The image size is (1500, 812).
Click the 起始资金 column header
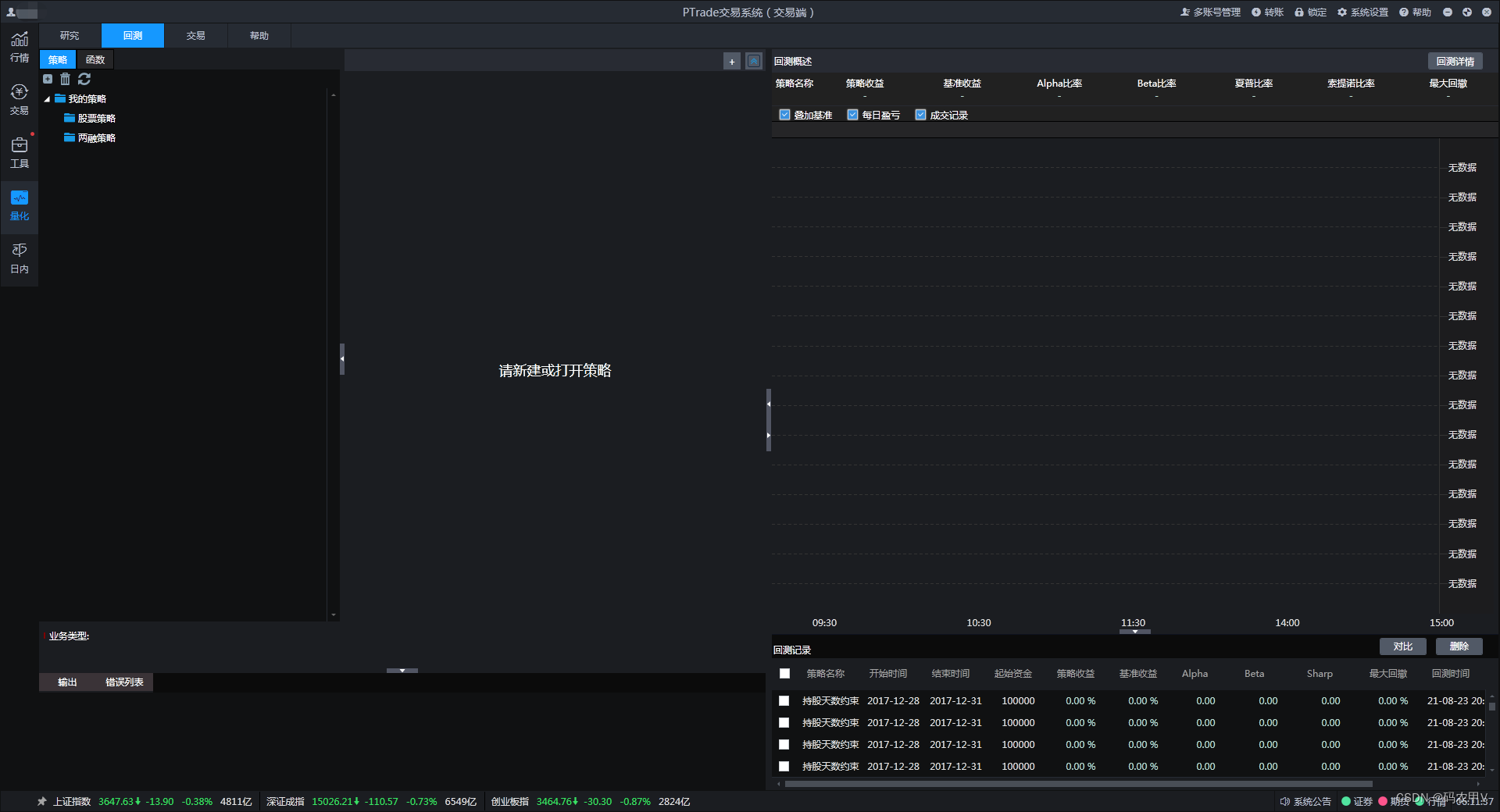(1013, 674)
